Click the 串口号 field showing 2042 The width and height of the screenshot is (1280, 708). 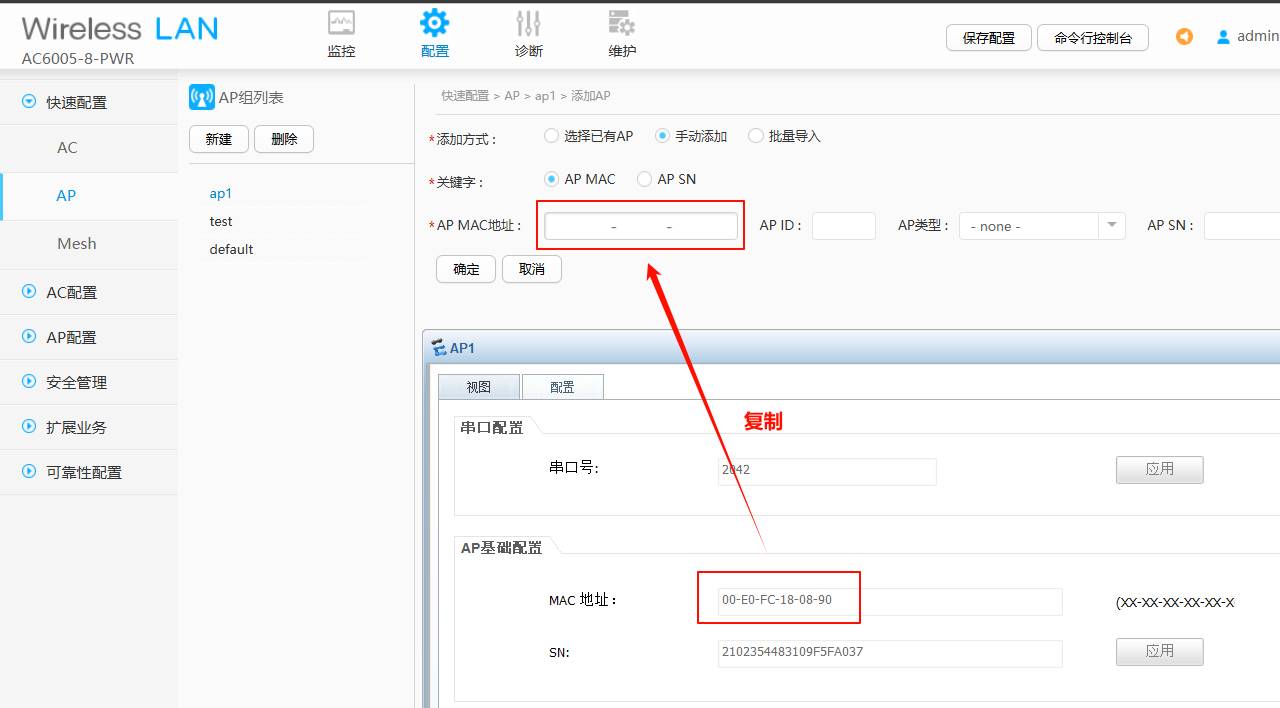tap(827, 471)
